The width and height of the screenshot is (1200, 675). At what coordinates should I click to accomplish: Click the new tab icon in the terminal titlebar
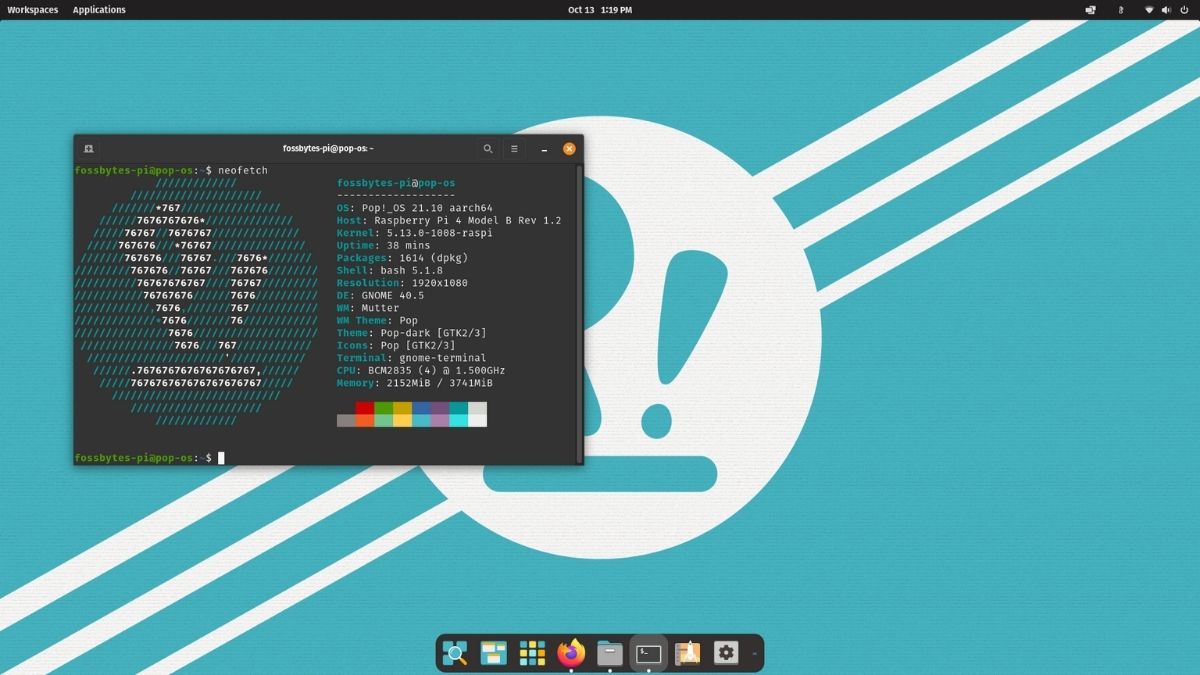tap(88, 148)
